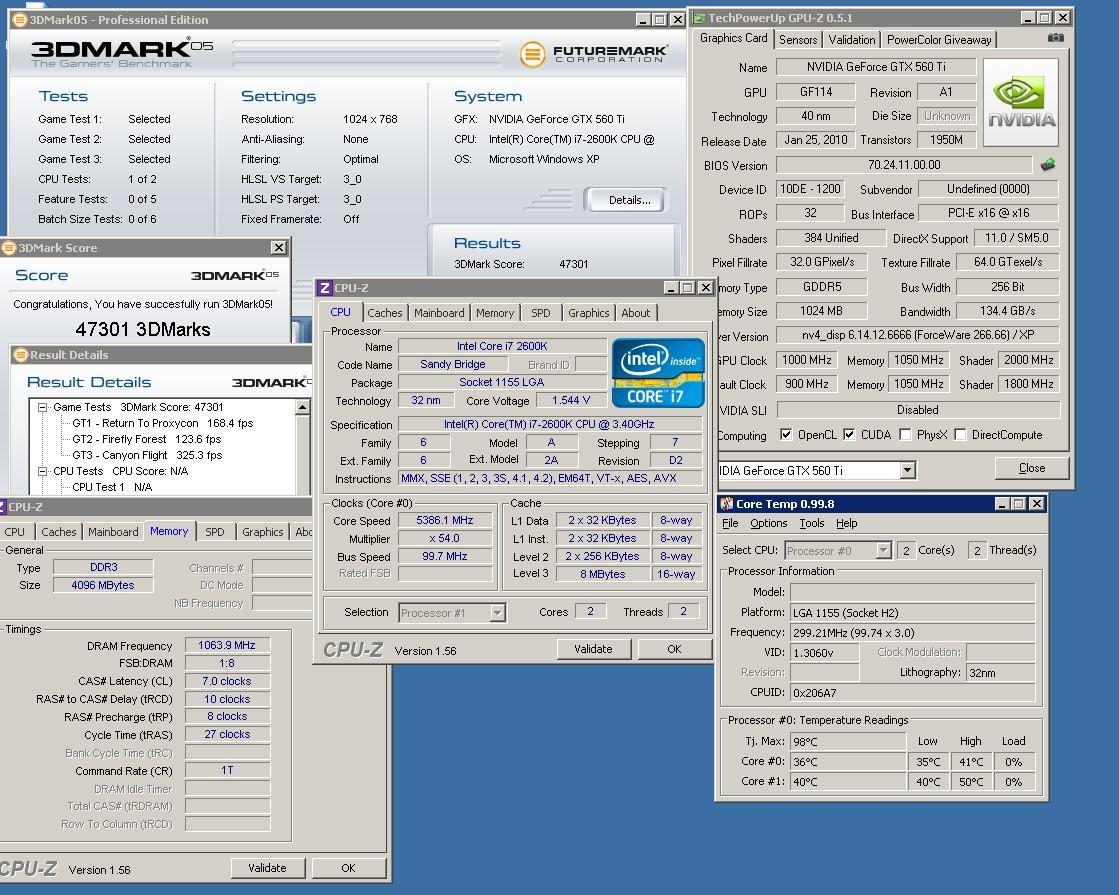Image resolution: width=1119 pixels, height=895 pixels.
Task: Click the Tj. Max 98°C field
Action: (x=848, y=742)
